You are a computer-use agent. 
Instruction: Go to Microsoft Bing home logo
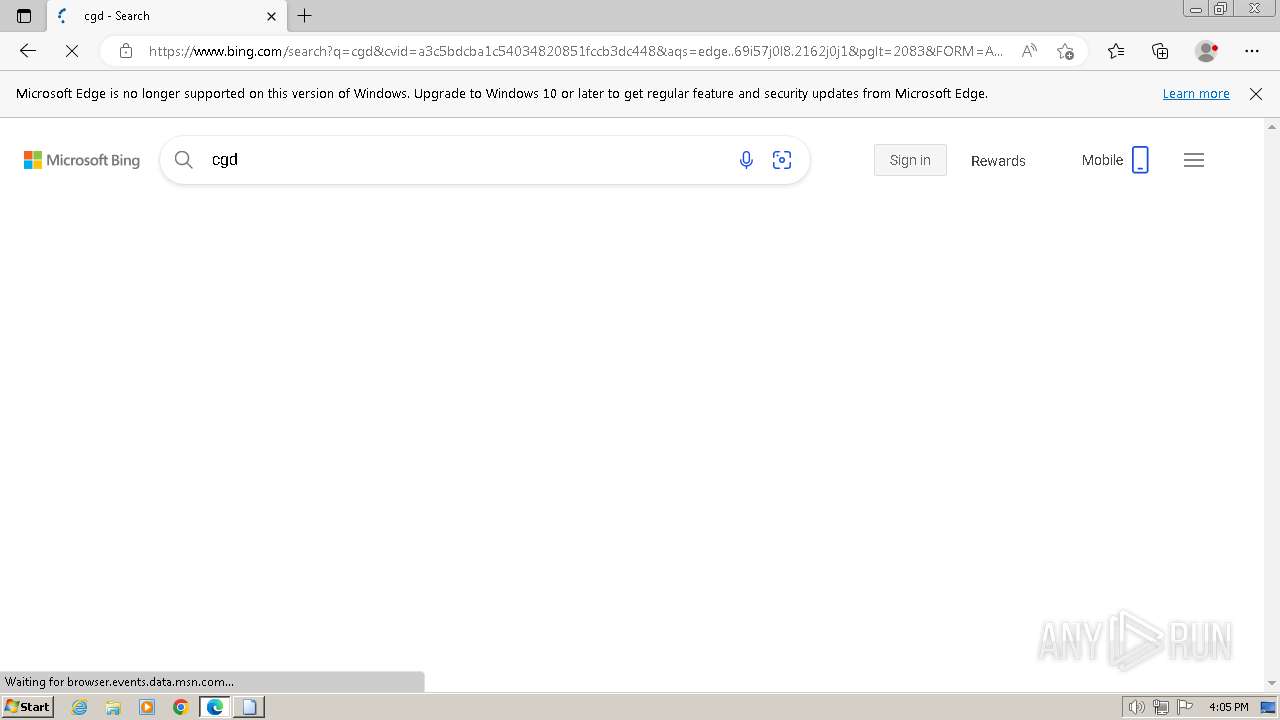click(x=82, y=160)
